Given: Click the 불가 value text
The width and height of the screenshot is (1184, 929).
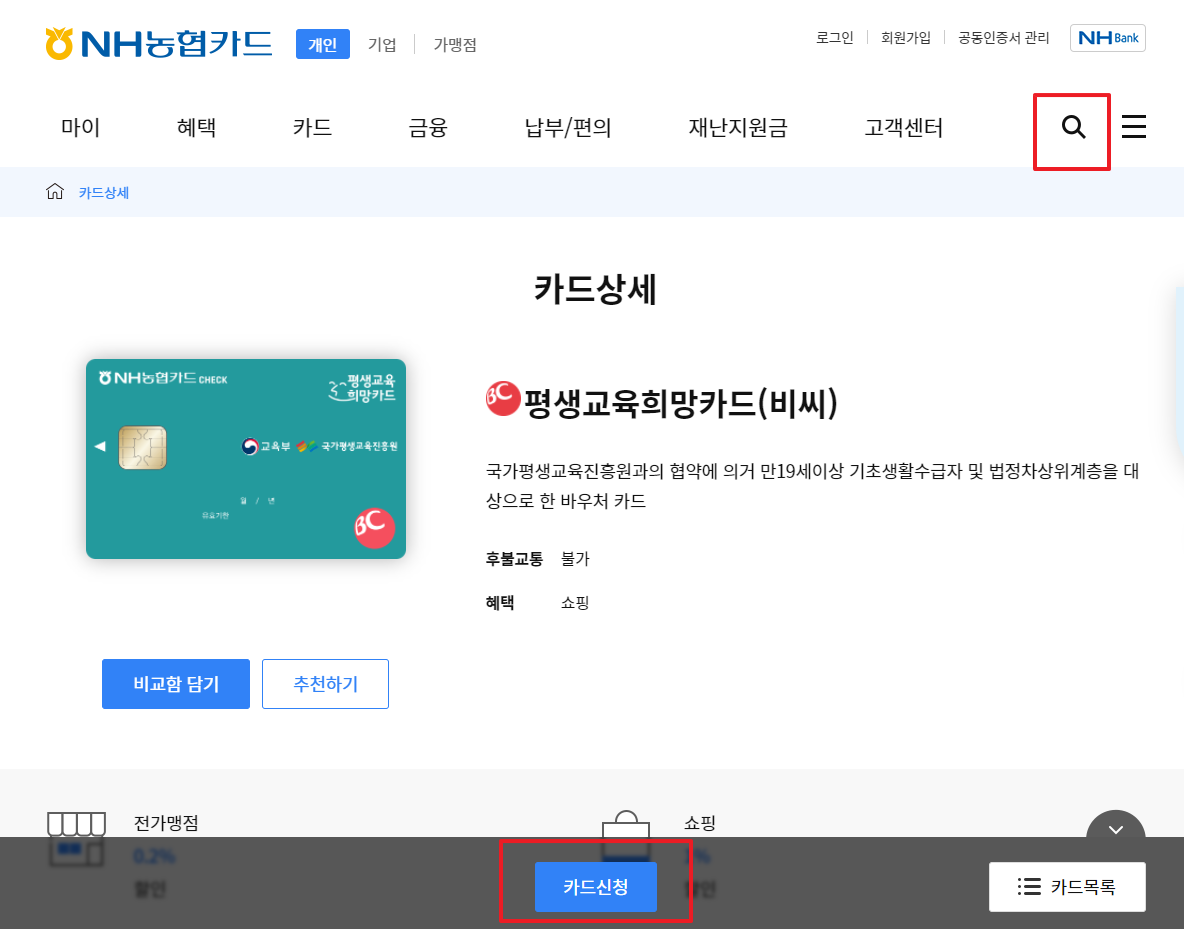Looking at the screenshot, I should (x=575, y=559).
